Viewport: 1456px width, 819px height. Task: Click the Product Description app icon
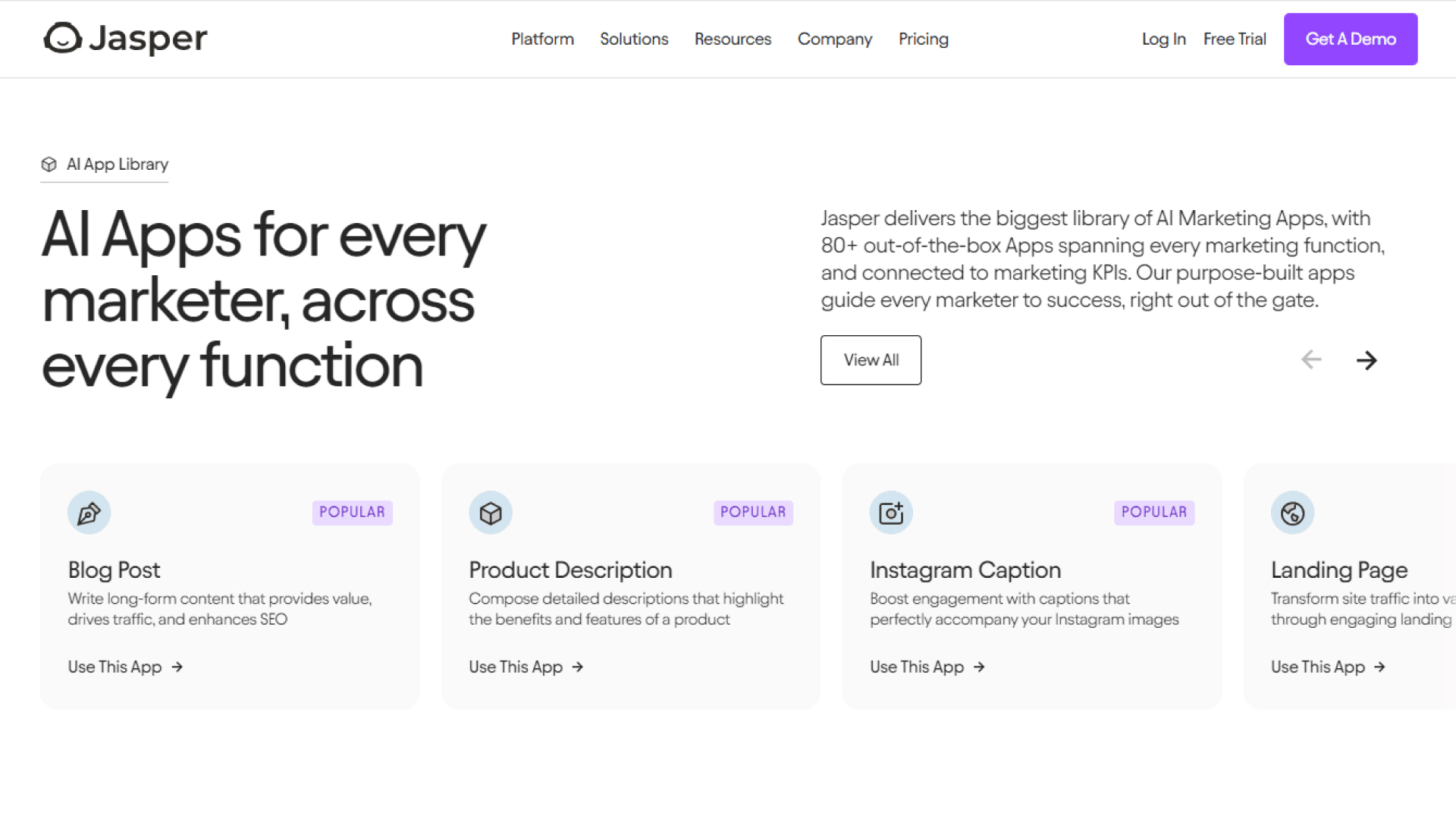(490, 512)
